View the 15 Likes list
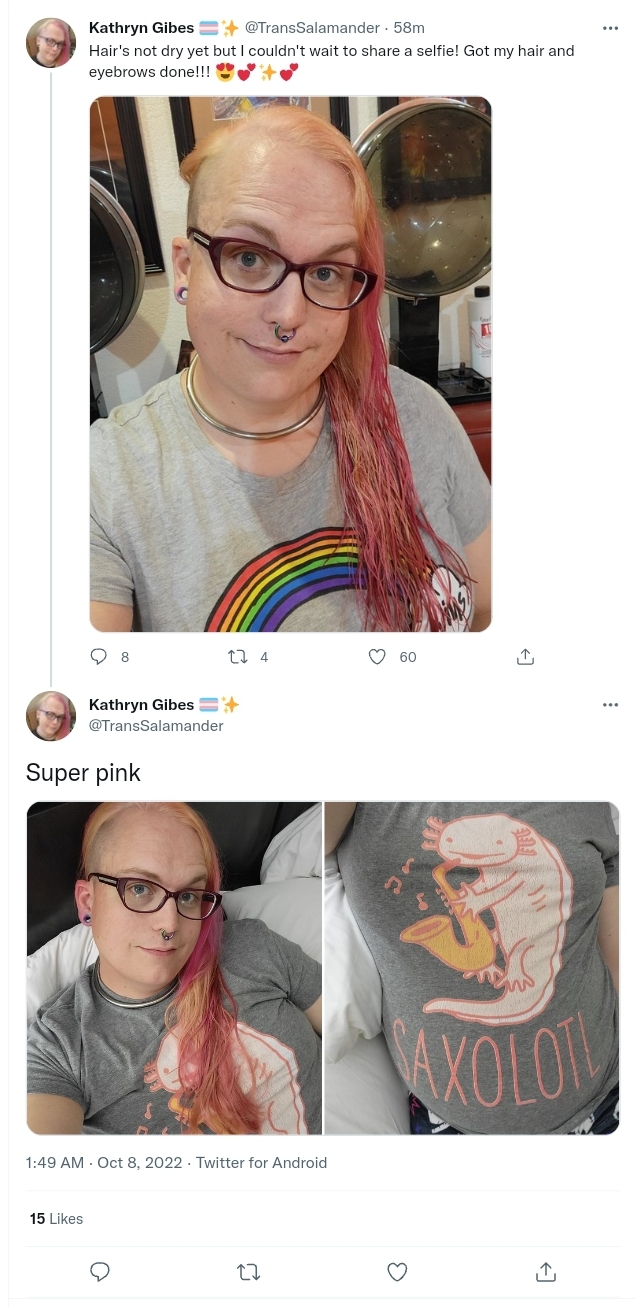This screenshot has width=636, height=1308. (x=57, y=1219)
